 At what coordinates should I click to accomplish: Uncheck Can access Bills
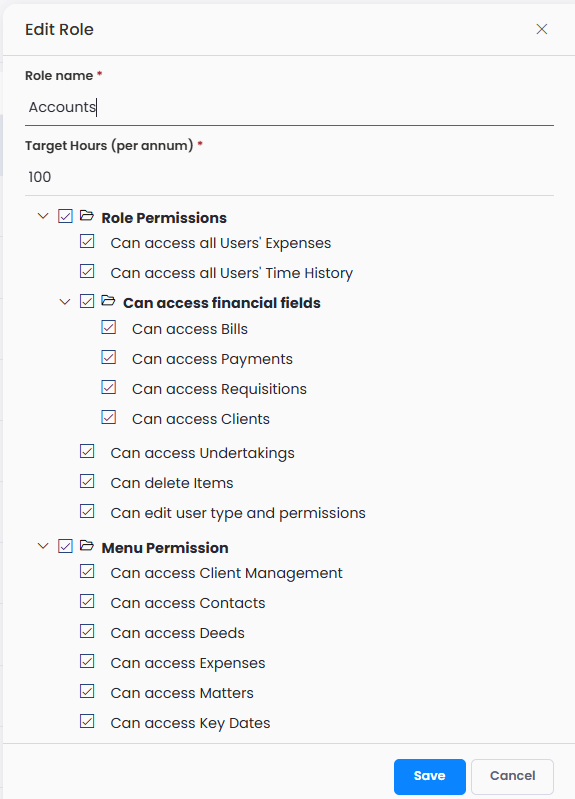pos(109,328)
